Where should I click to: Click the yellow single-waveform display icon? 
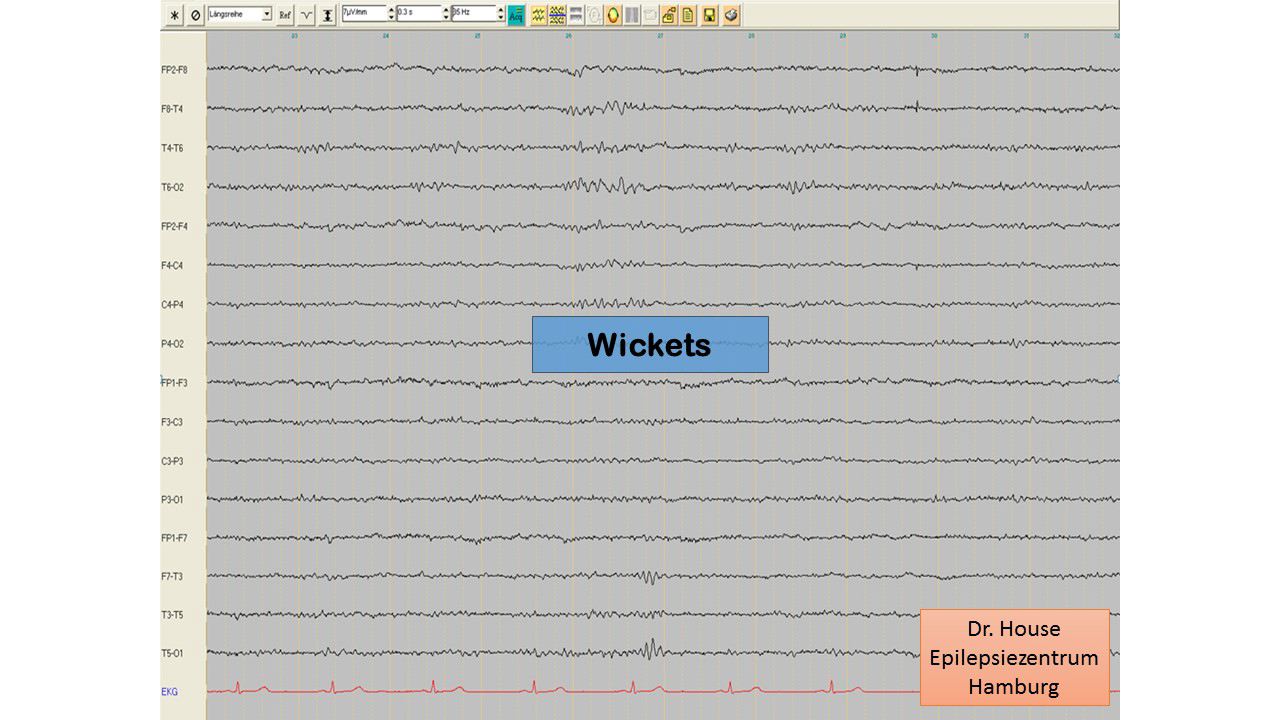coord(538,15)
